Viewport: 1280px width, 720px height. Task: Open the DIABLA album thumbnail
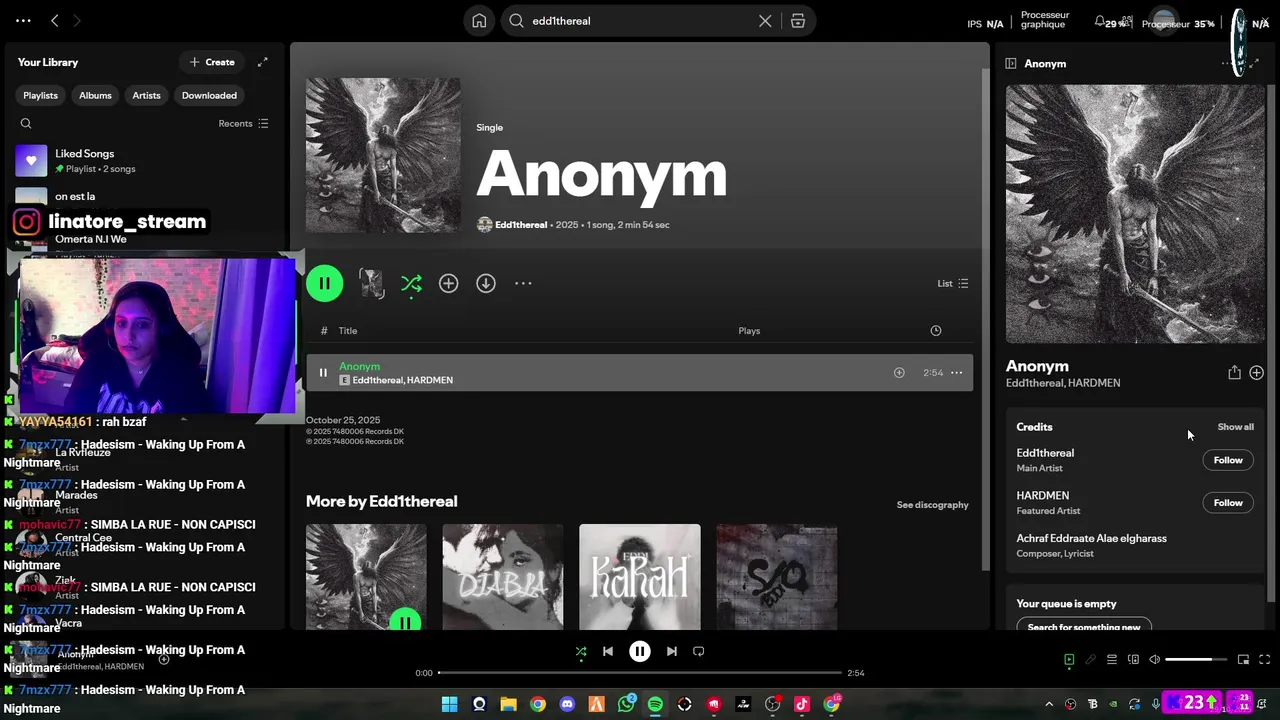coord(503,577)
